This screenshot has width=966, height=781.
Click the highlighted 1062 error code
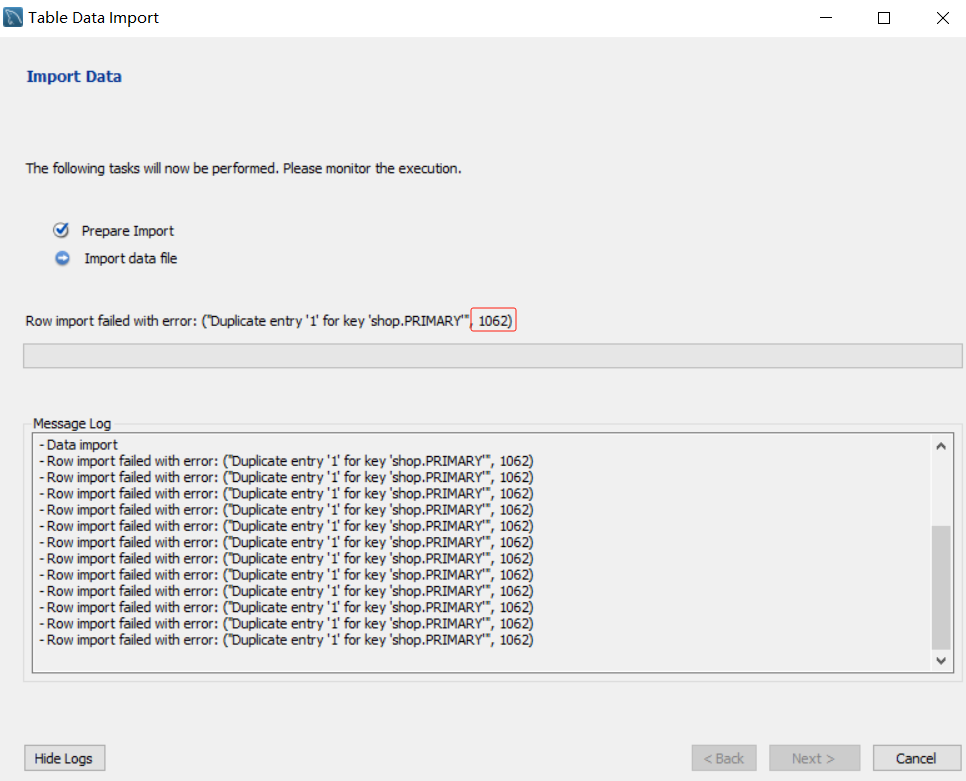point(494,321)
